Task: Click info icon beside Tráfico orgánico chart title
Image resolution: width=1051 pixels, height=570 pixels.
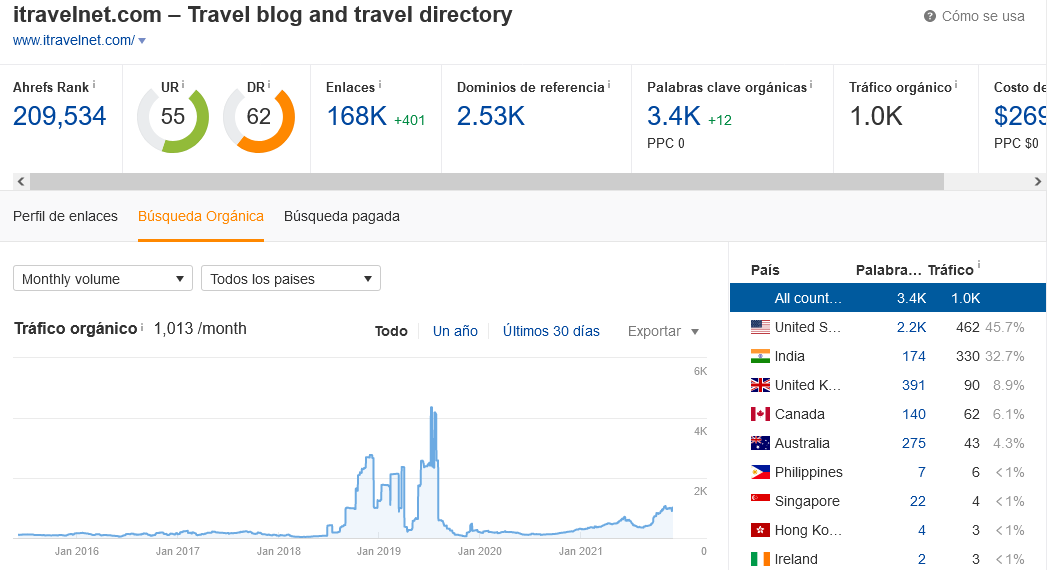Action: (x=142, y=327)
